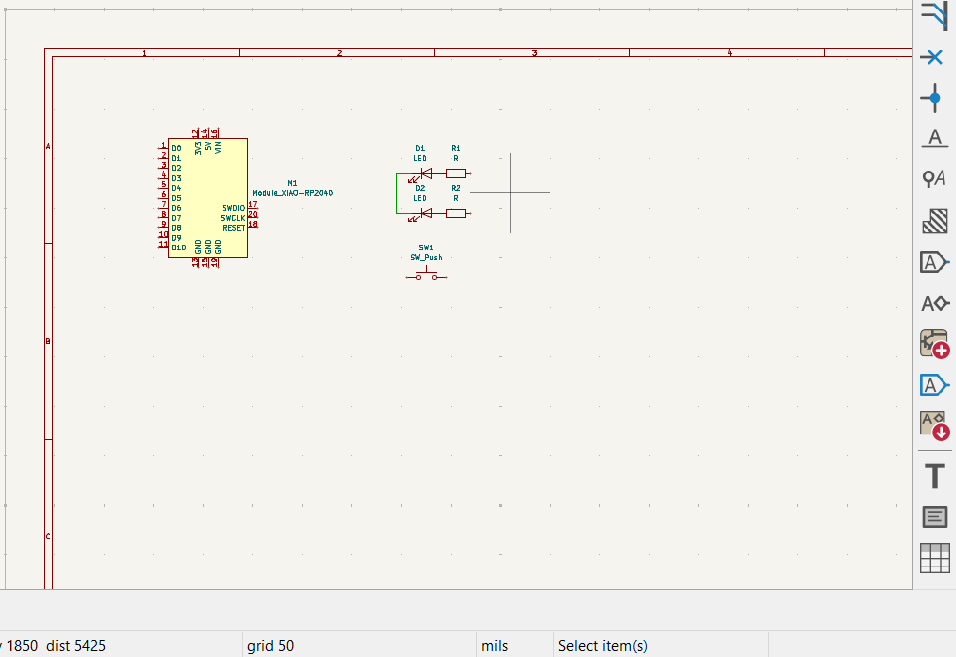Select the rule area hatch tool

[x=934, y=221]
